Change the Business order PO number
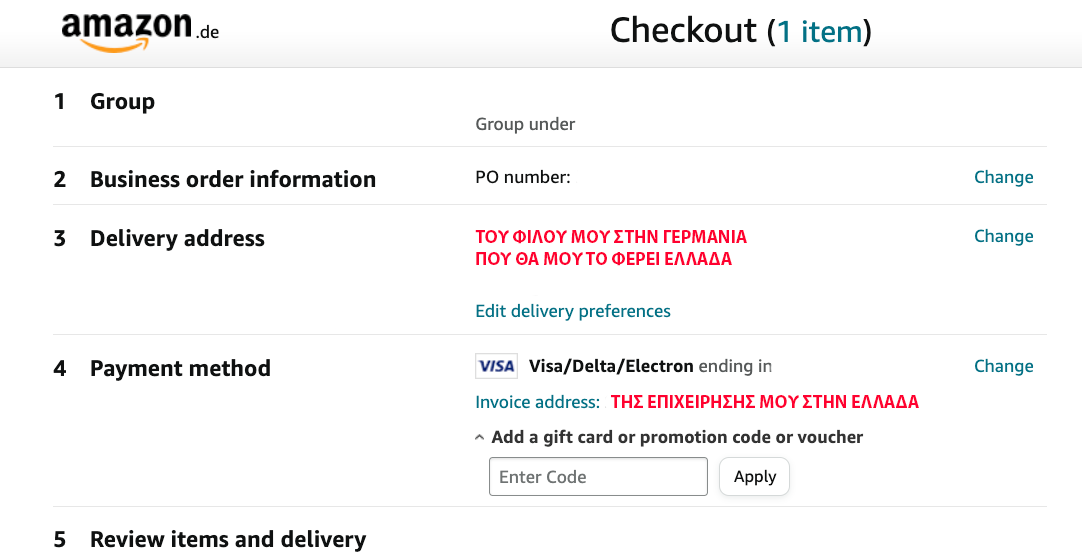The image size is (1082, 555). pos(1003,177)
